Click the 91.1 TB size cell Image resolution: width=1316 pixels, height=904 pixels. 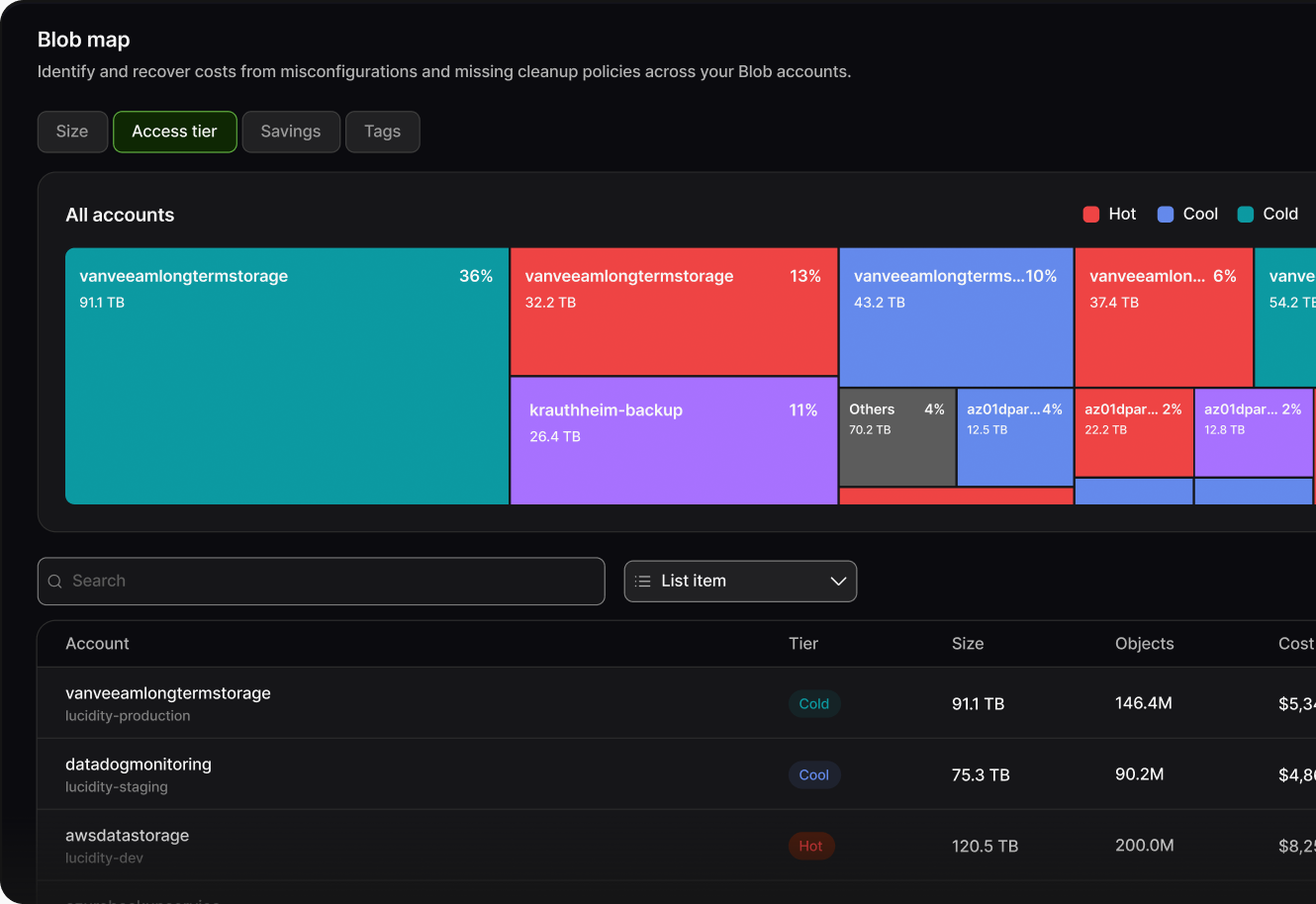coord(978,704)
